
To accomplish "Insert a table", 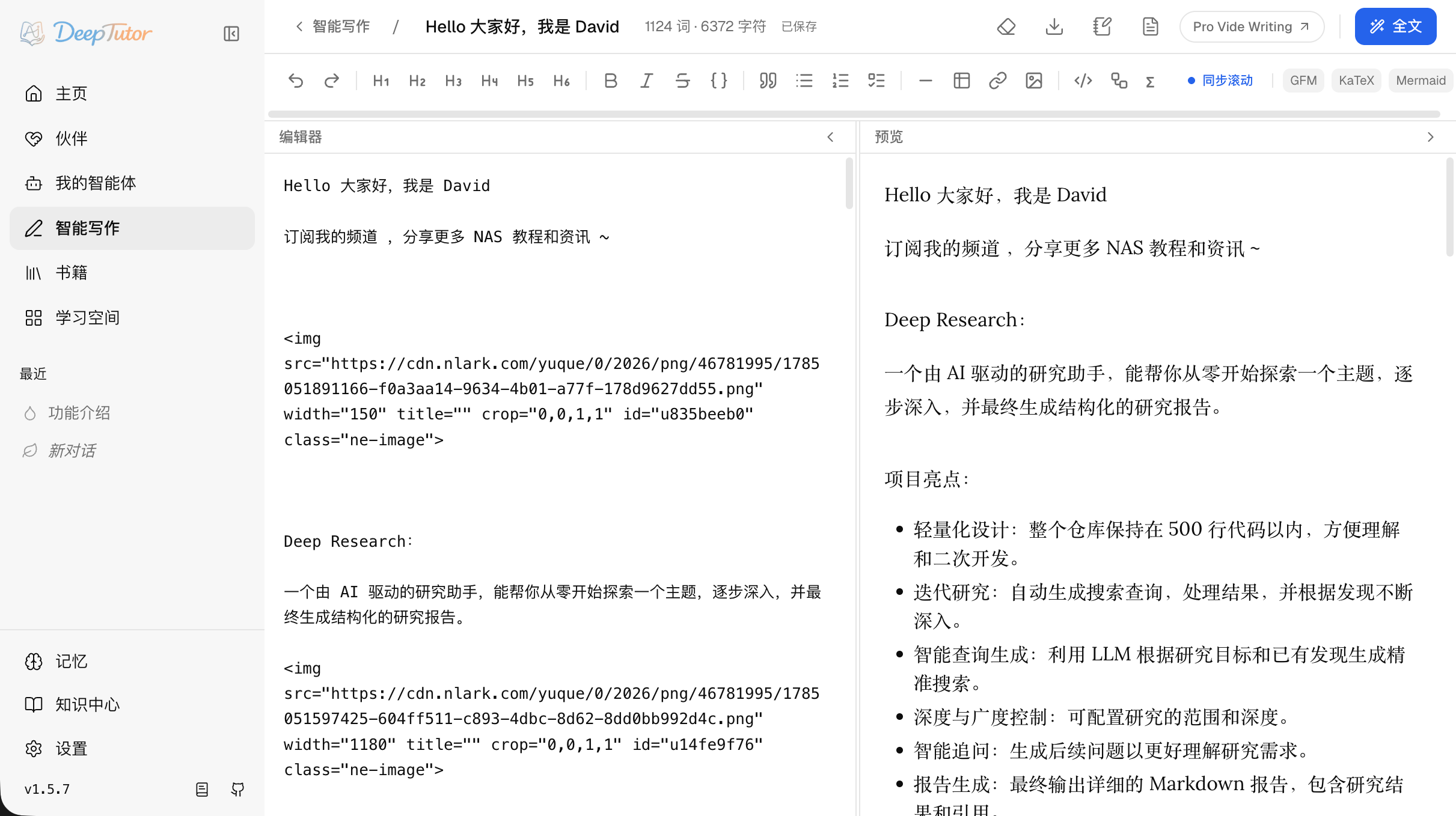I will pyautogui.click(x=962, y=81).
